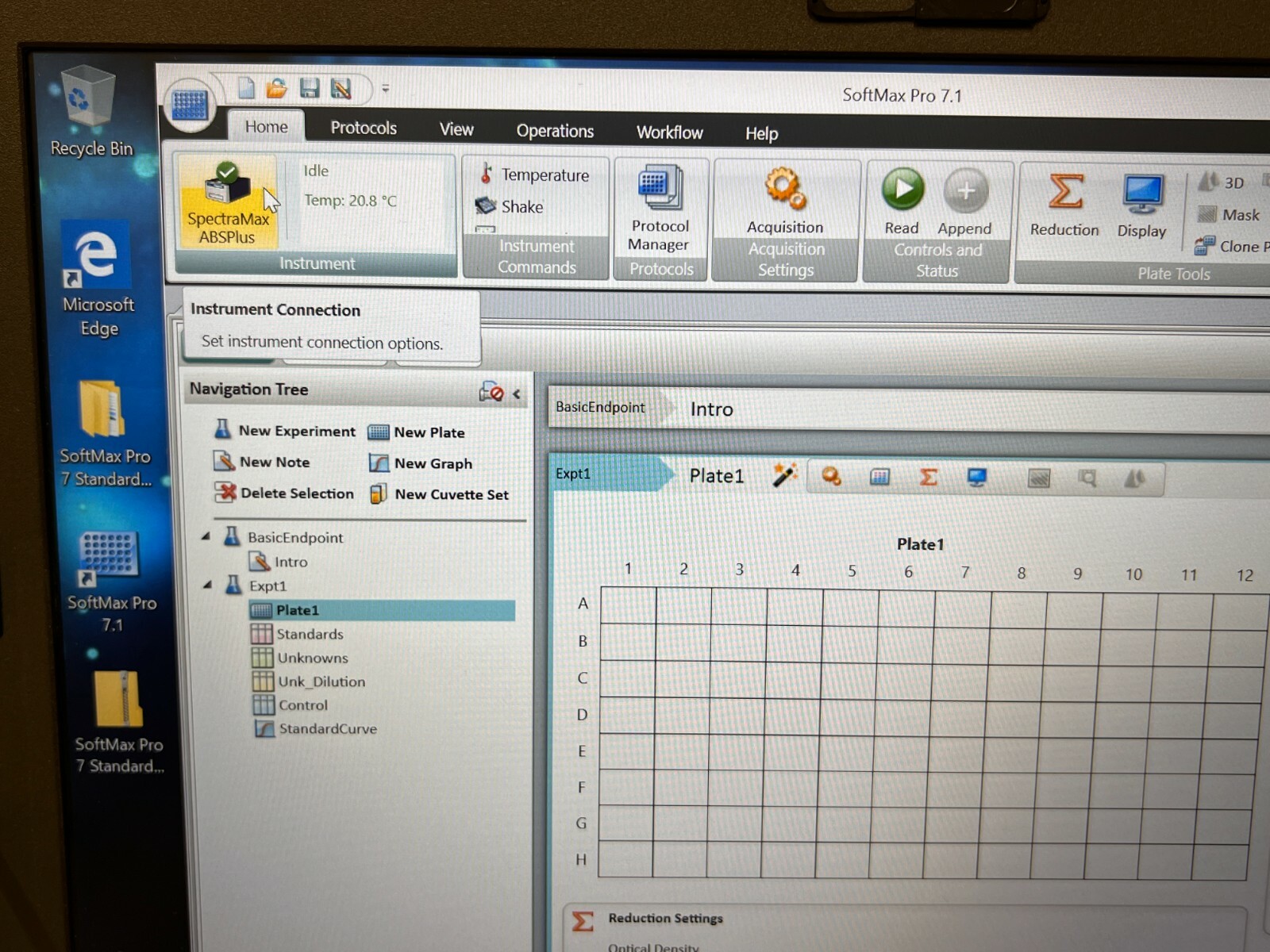Open the SoftMax Pro application menu button
This screenshot has width=1270, height=952.
point(190,105)
